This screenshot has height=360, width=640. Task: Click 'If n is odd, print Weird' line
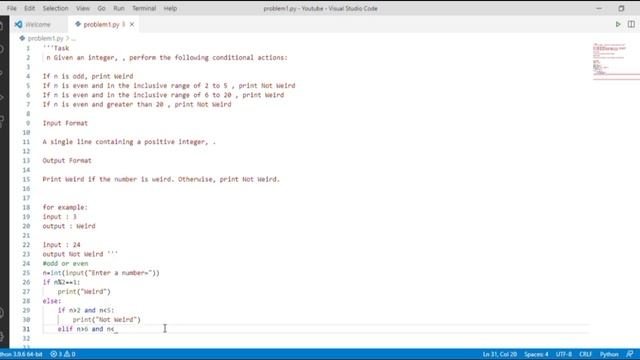coord(88,76)
